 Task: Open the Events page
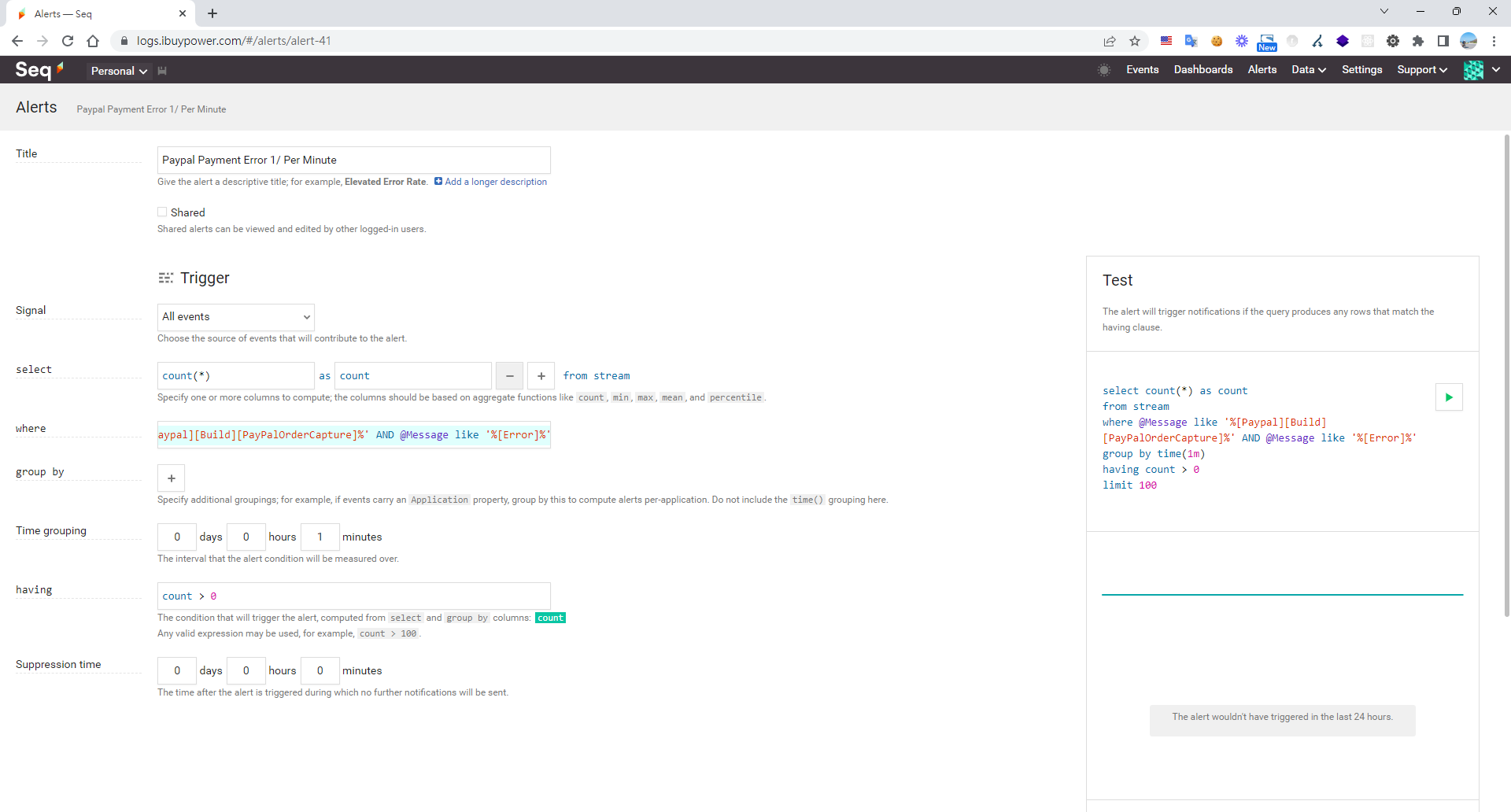[1142, 70]
